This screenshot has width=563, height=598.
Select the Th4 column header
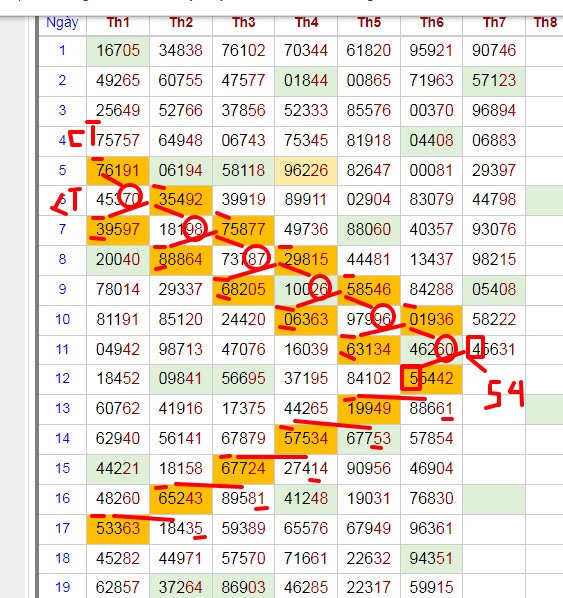[x=306, y=23]
